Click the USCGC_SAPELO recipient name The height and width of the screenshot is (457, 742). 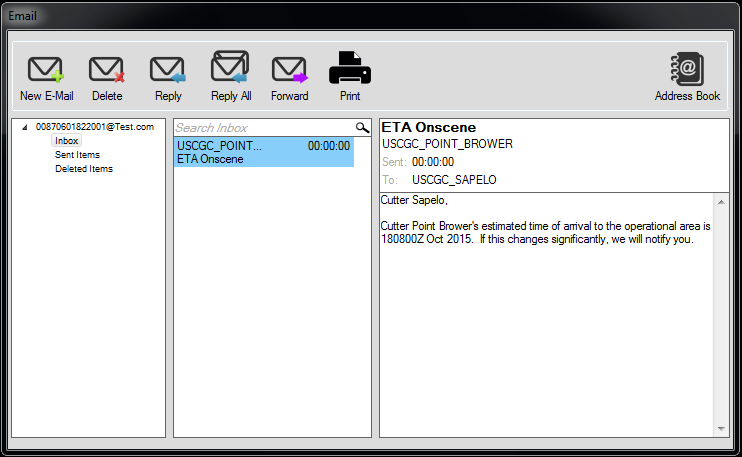(x=454, y=180)
